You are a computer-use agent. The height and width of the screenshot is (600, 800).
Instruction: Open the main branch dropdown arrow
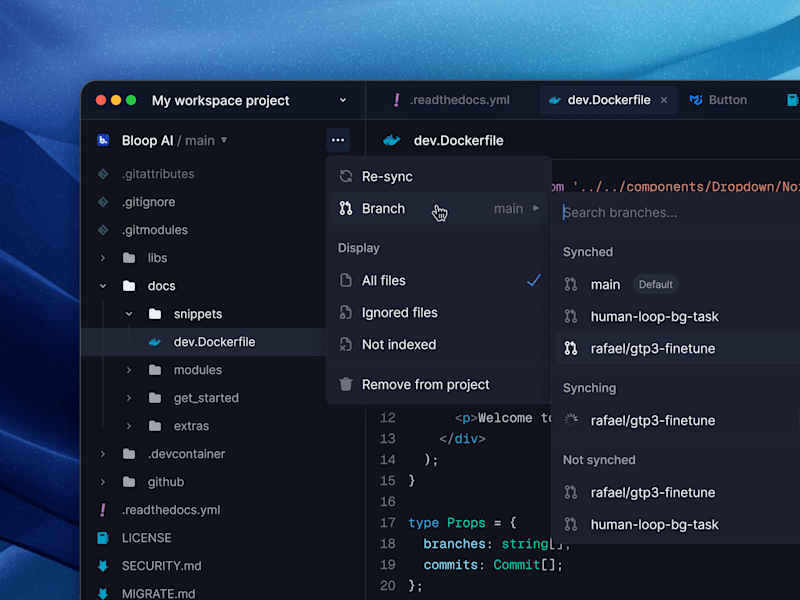tap(223, 140)
